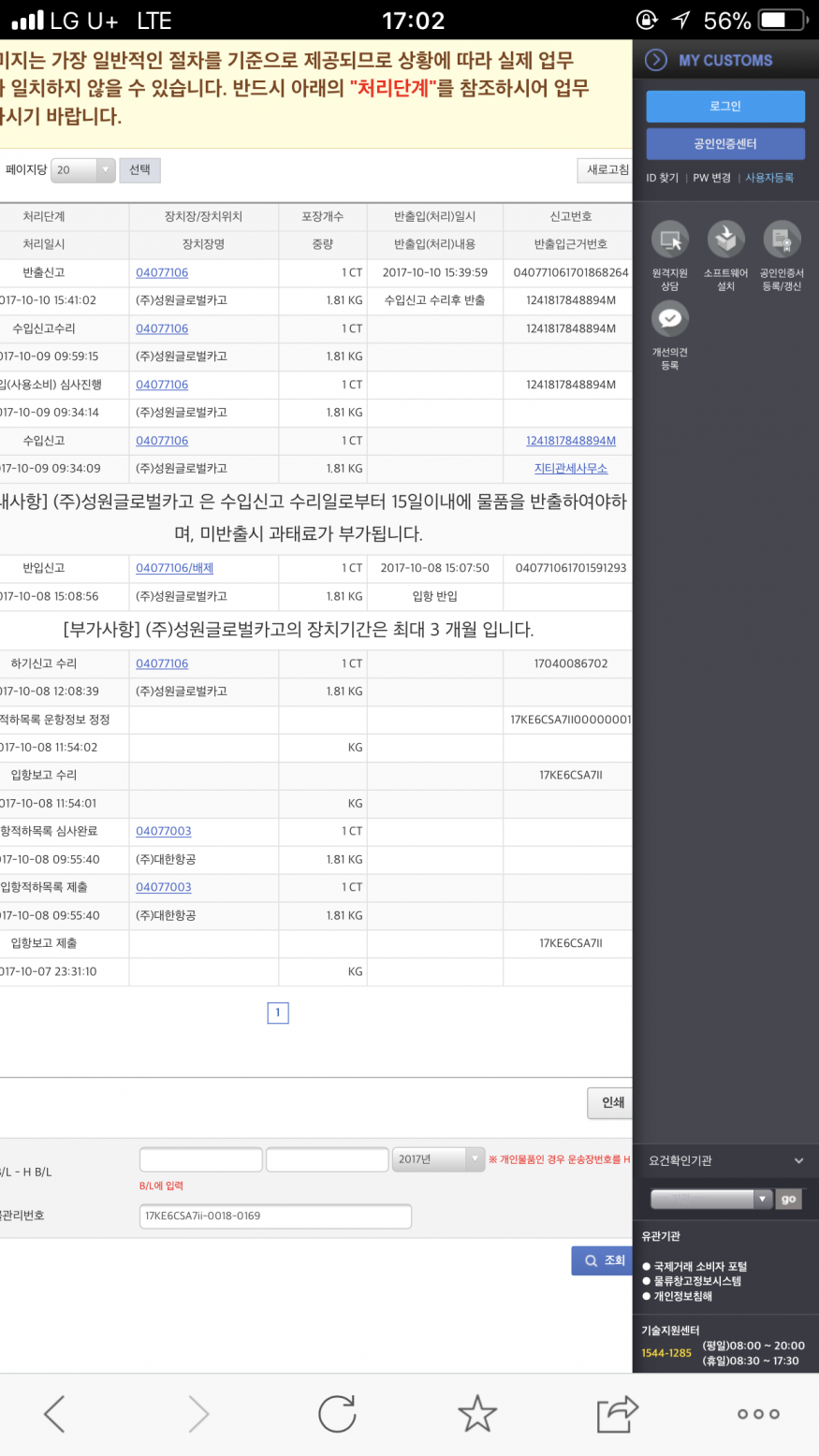Open the 04077106 link in the 수입신고수리 row
The image size is (819, 1456).
(x=162, y=328)
